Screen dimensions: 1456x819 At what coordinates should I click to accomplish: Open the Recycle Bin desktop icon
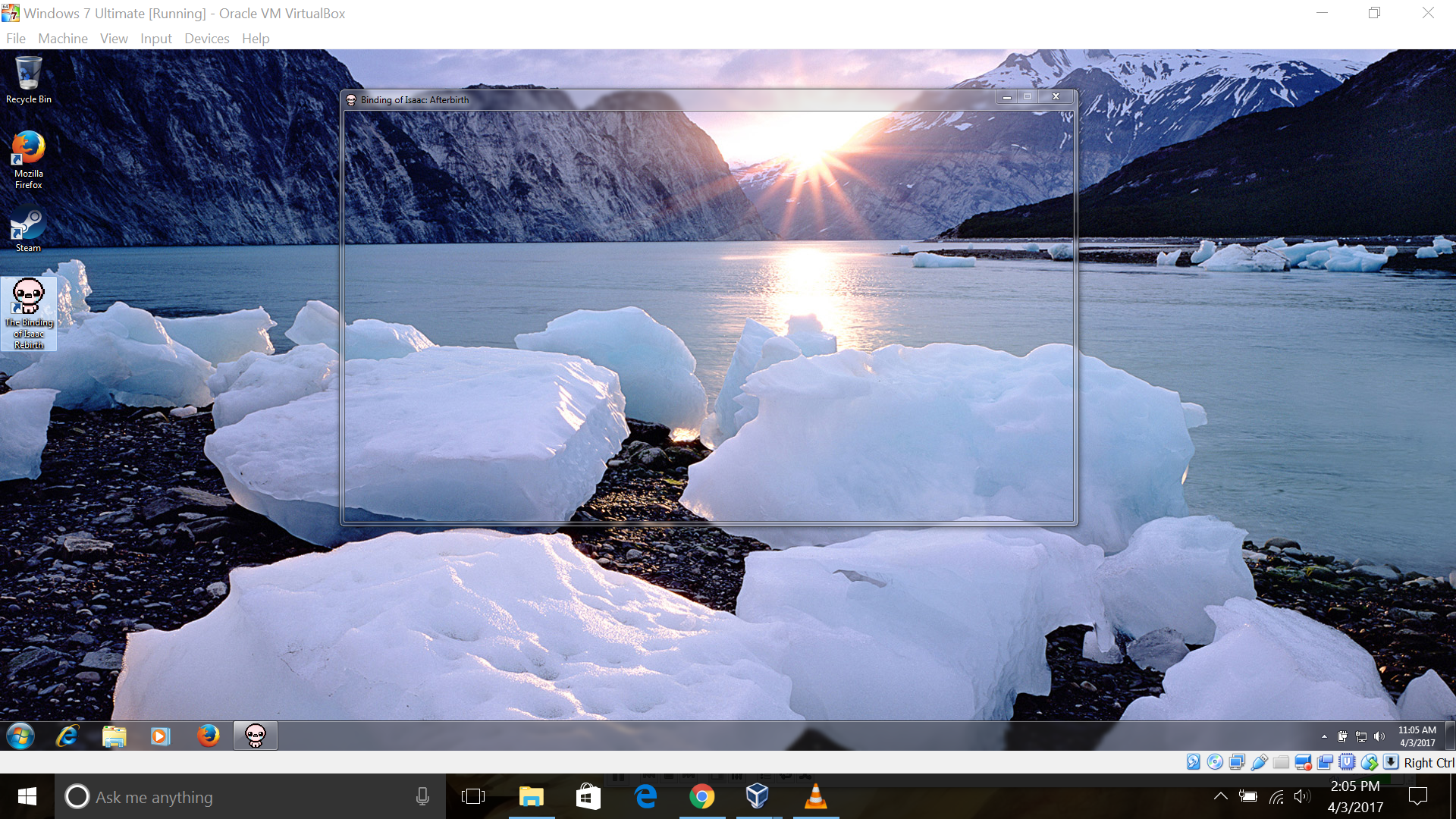[x=29, y=79]
